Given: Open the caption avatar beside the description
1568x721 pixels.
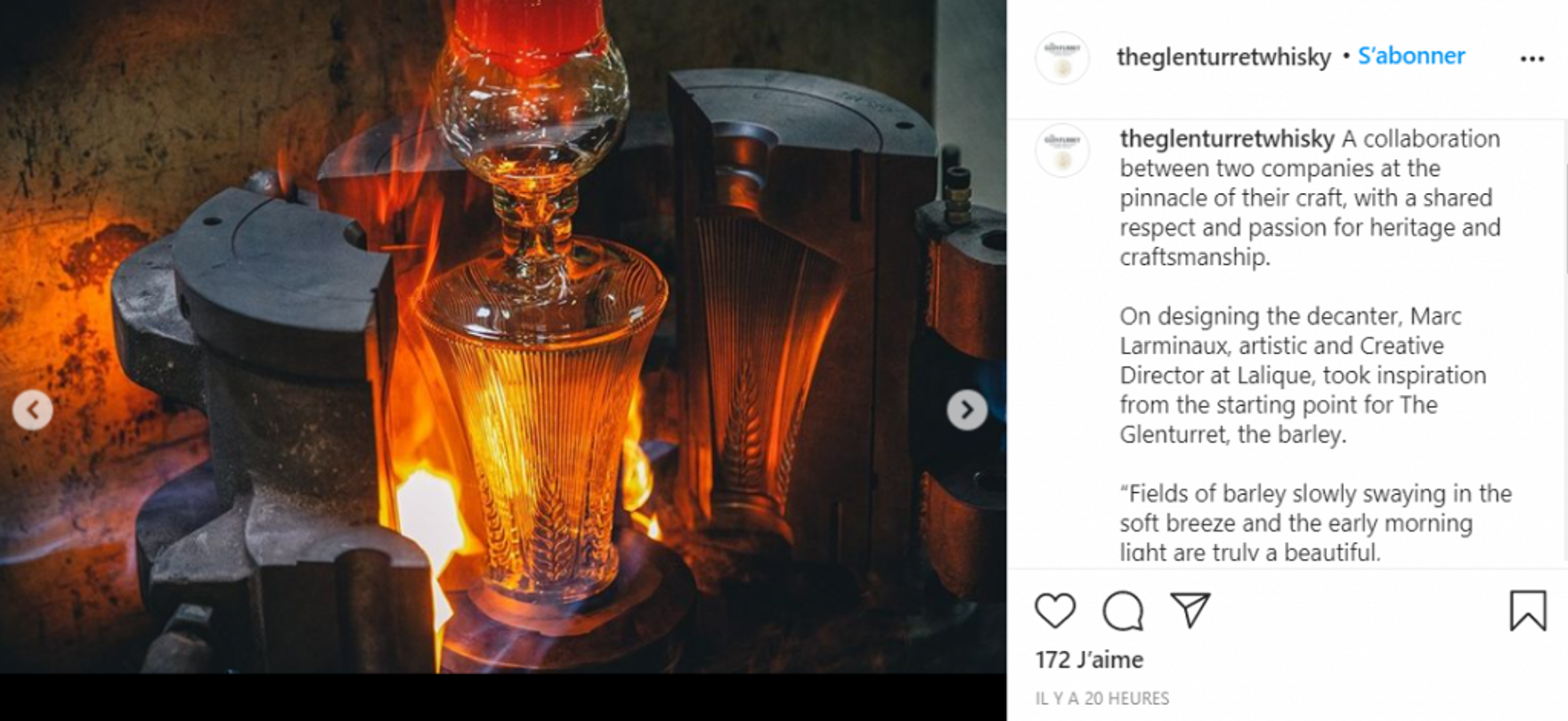Looking at the screenshot, I should (1062, 150).
